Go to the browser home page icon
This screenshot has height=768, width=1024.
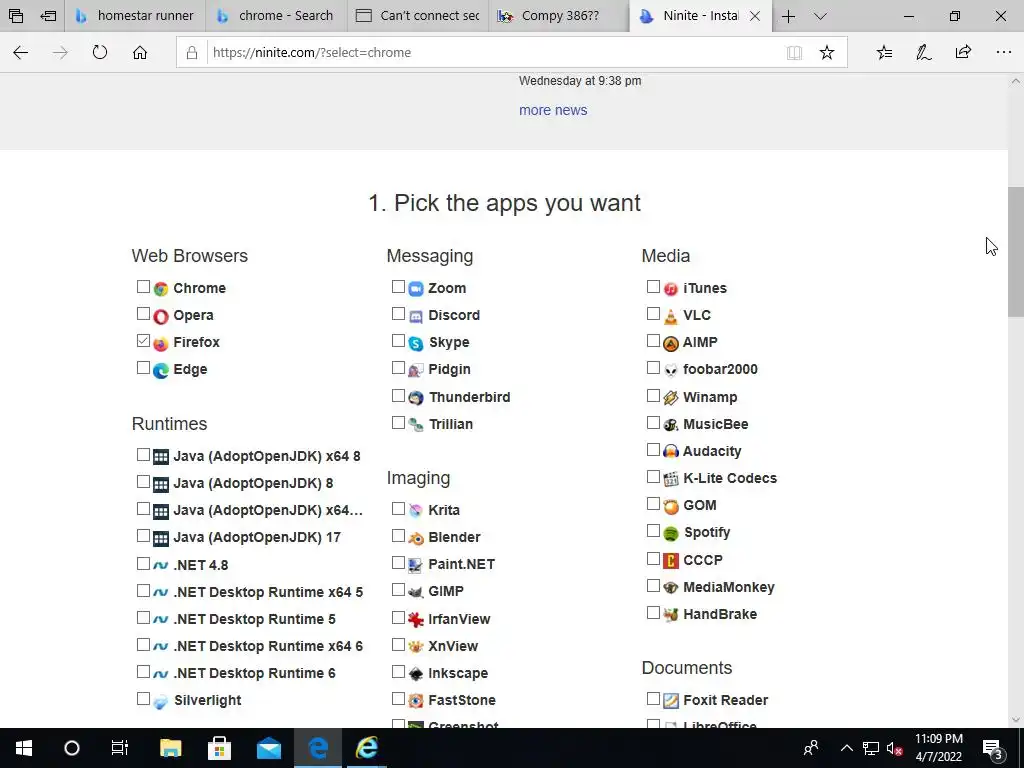[140, 52]
